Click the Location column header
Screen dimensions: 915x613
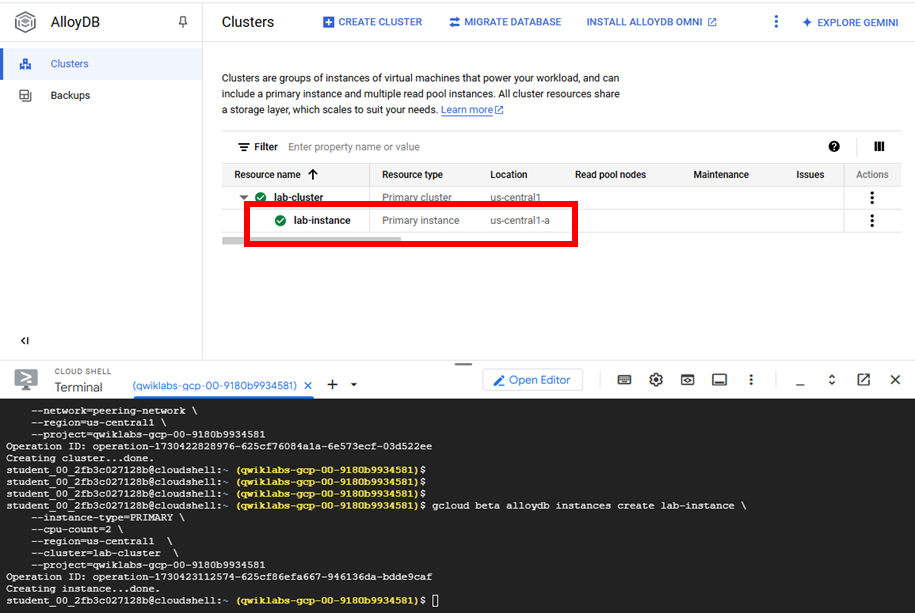coord(508,175)
